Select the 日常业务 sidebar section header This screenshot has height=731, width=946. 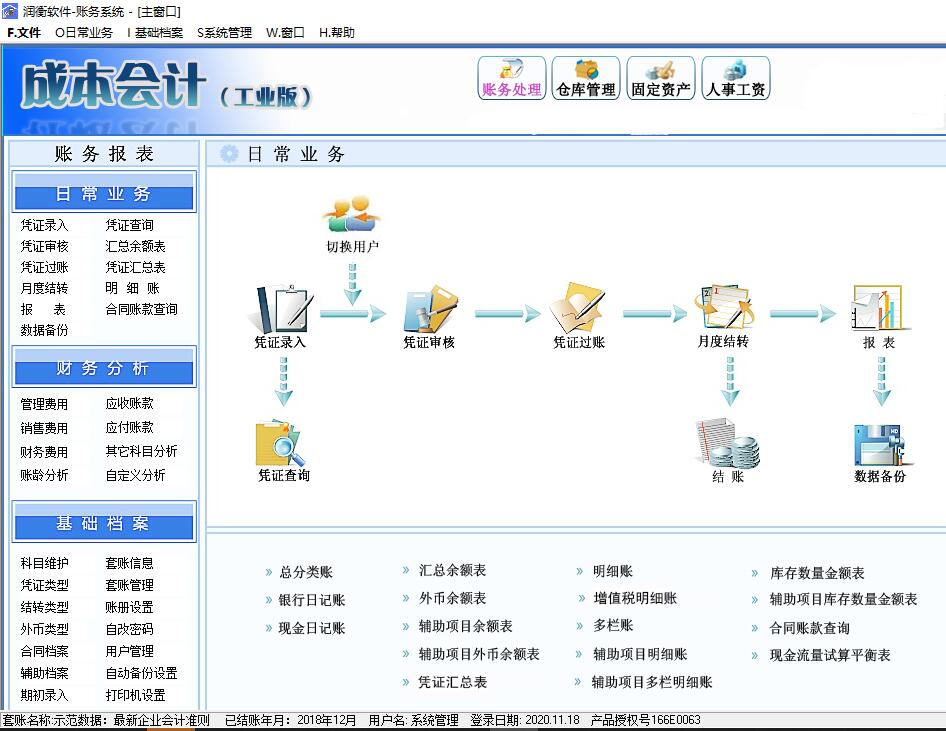coord(104,194)
